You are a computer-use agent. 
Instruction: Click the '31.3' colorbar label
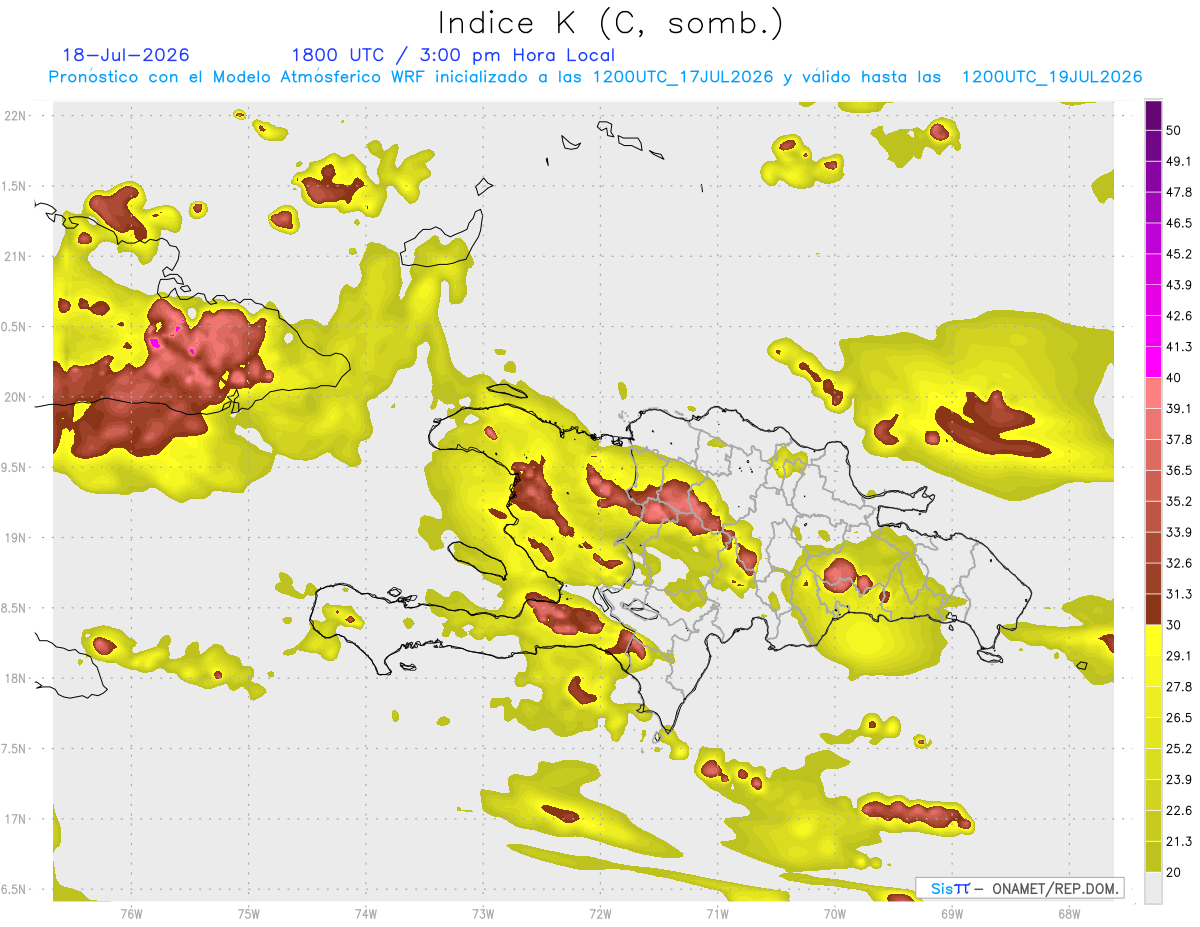[x=1179, y=594]
